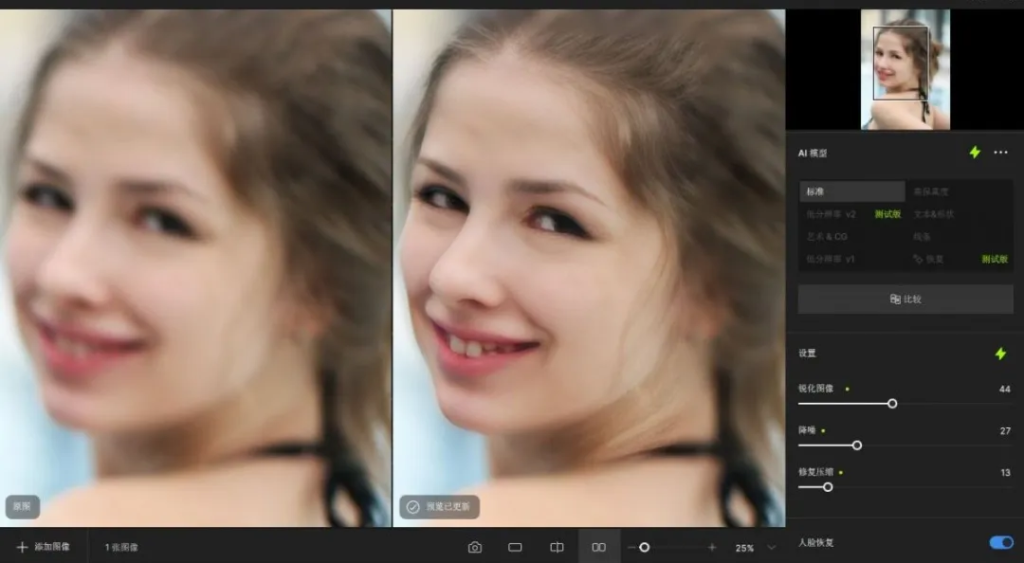
Task: Select the 恢复 beta AI model
Action: [960, 259]
